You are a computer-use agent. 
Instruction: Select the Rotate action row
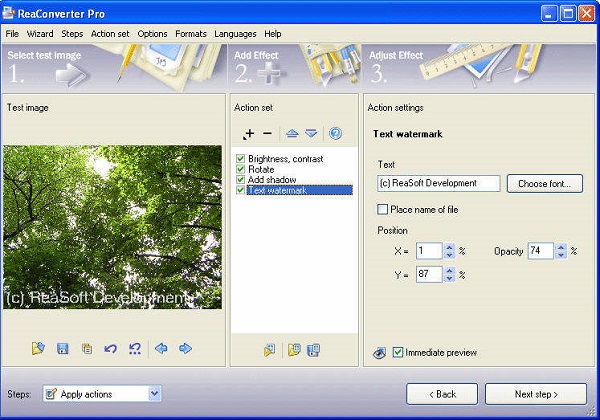coord(261,169)
